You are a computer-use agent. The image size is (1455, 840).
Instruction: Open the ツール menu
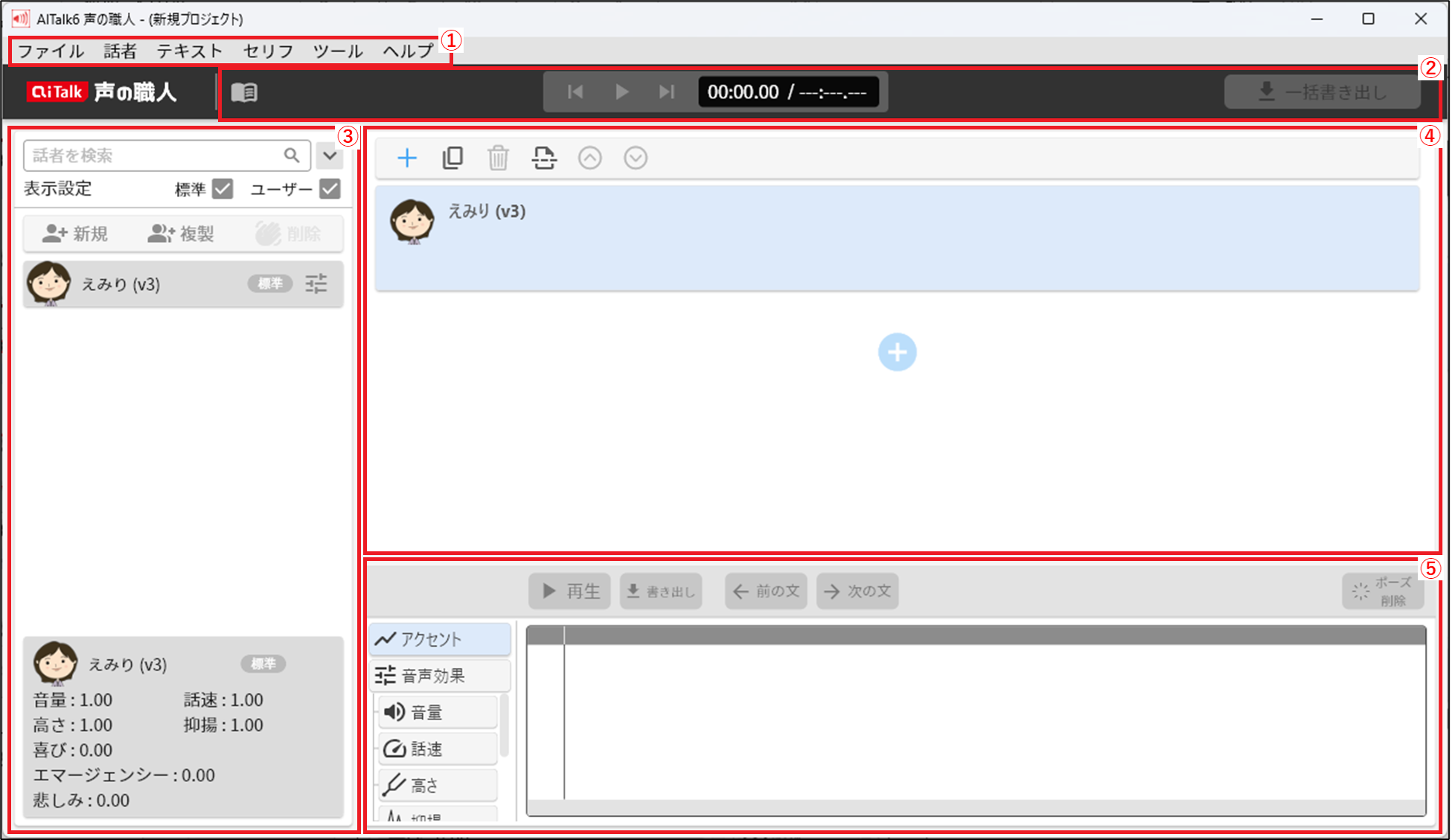click(x=338, y=51)
